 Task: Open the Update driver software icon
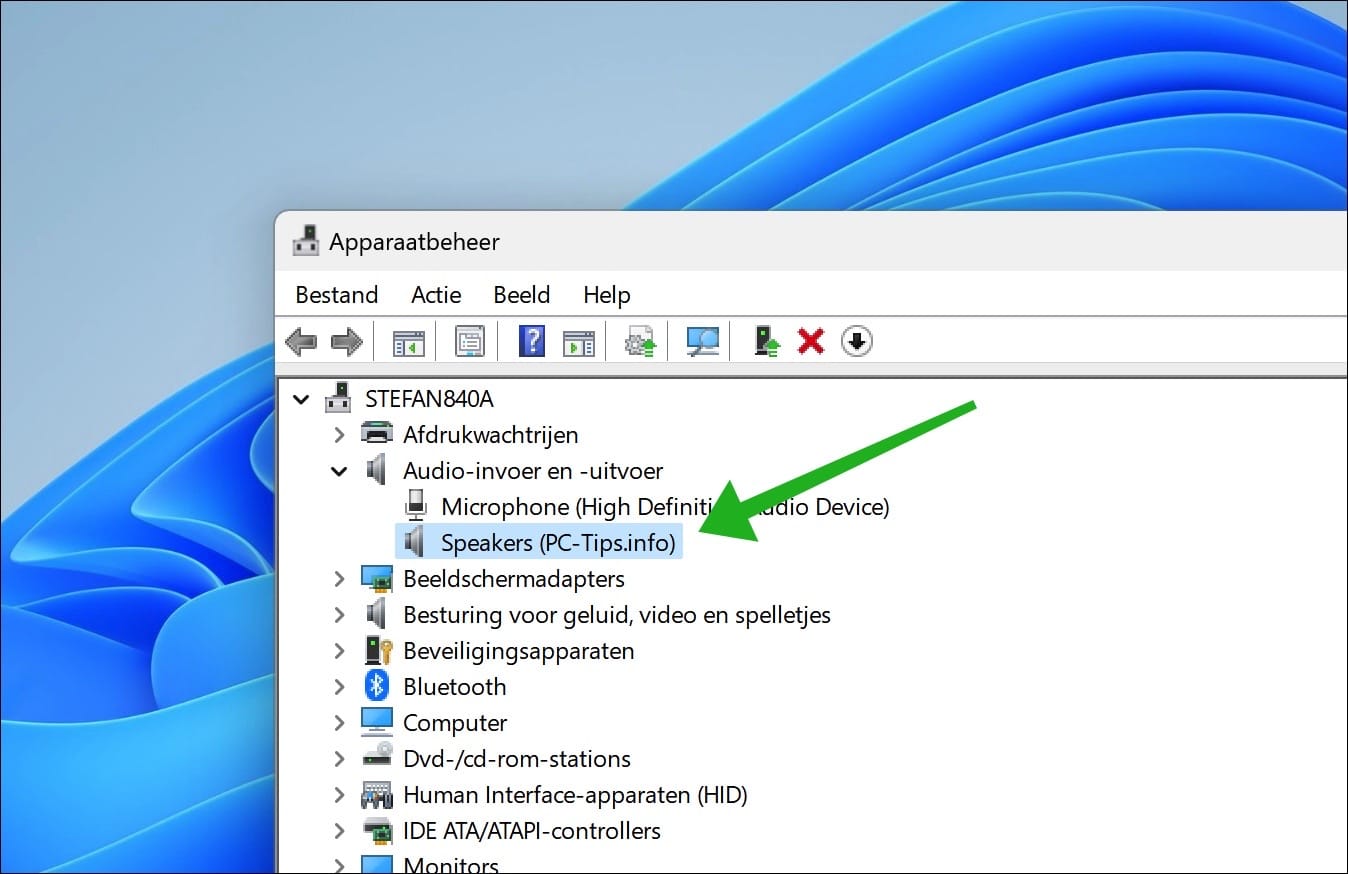point(638,341)
